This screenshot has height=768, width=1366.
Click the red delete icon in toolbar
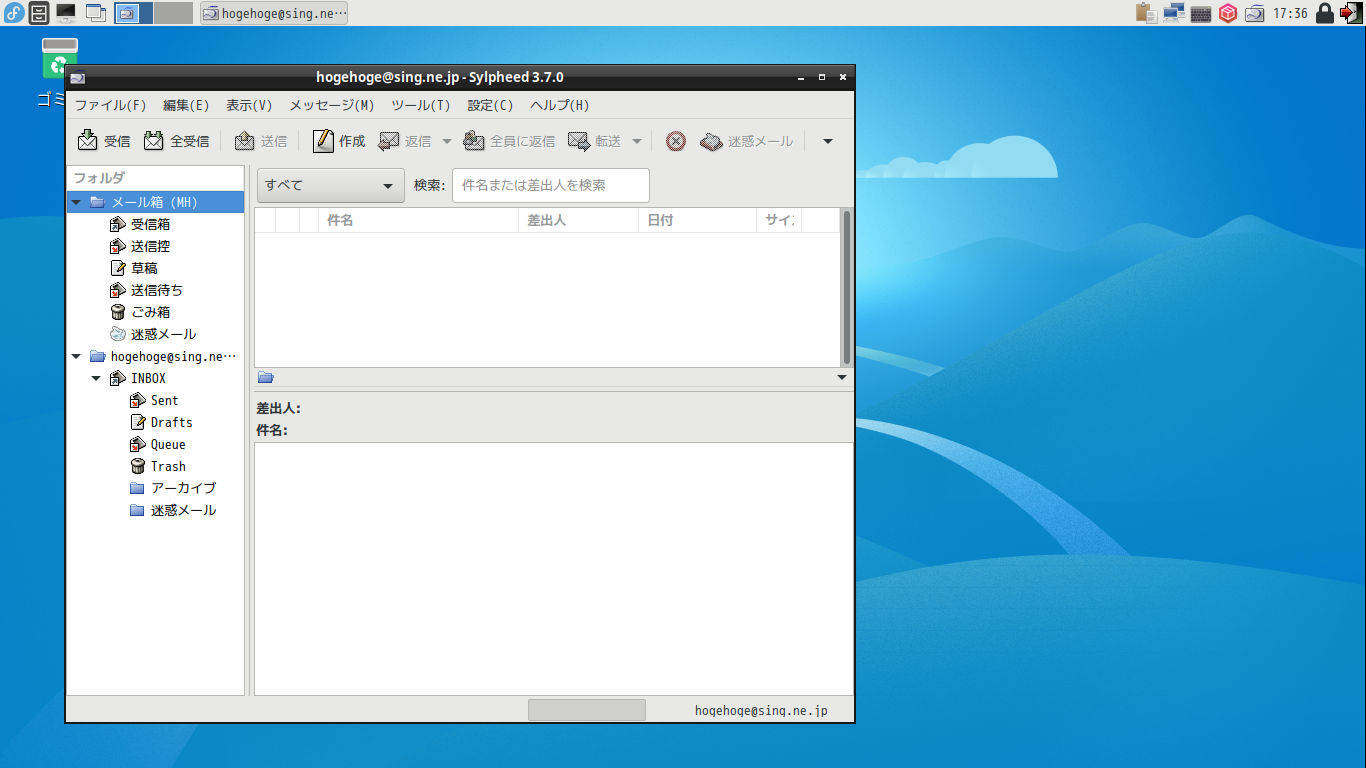(x=676, y=141)
